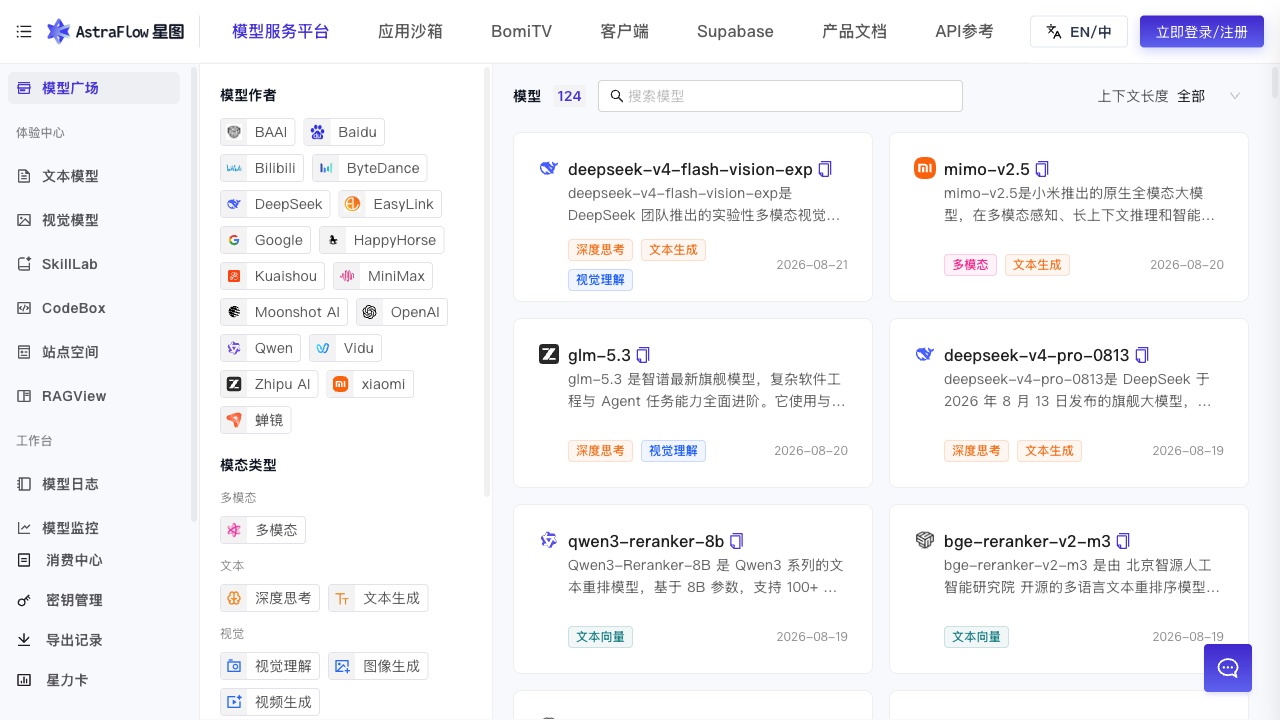Copy the bge-reranker-v2-m3 model name

tap(1123, 541)
